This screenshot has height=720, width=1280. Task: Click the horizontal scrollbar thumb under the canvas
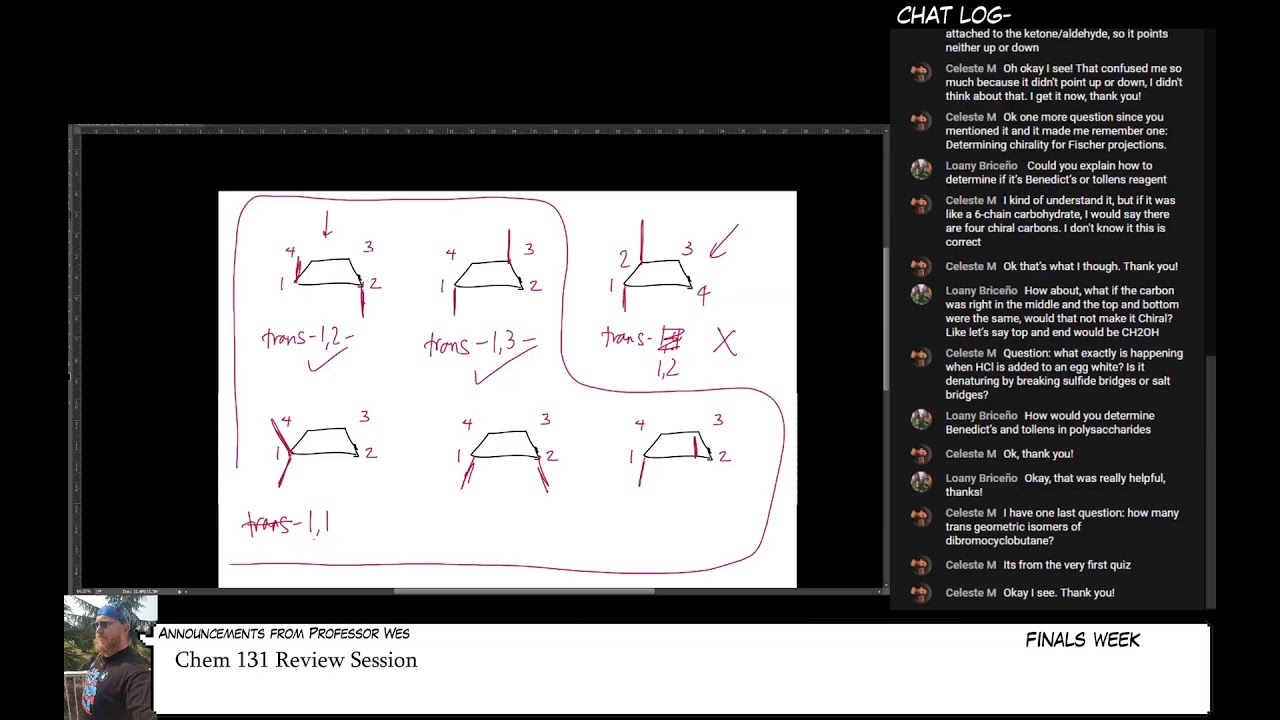pyautogui.click(x=524, y=591)
